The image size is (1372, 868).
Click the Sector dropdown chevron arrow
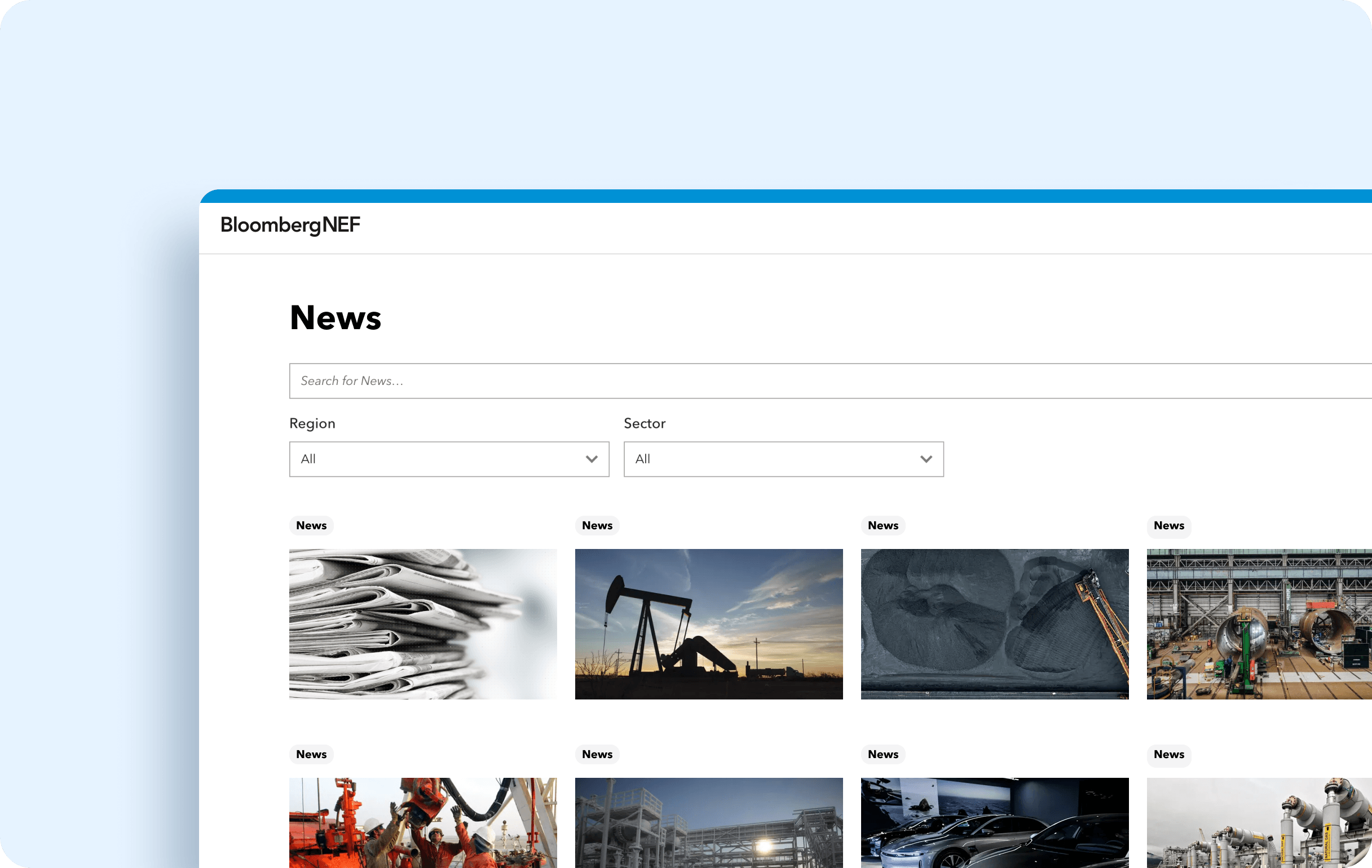point(926,459)
